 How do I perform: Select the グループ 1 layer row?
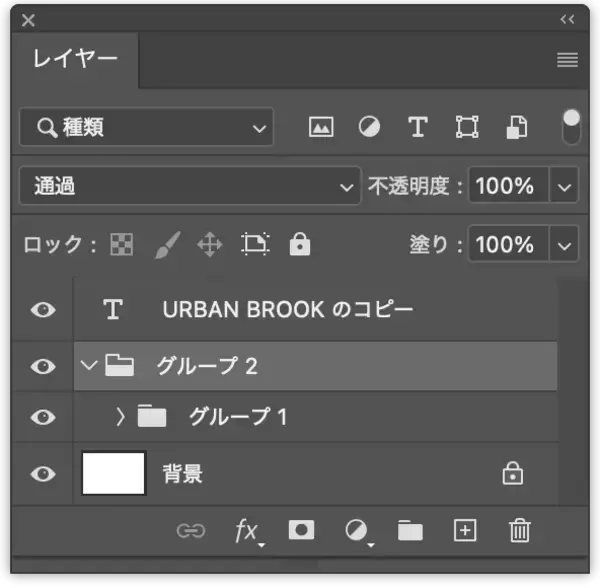(315, 417)
